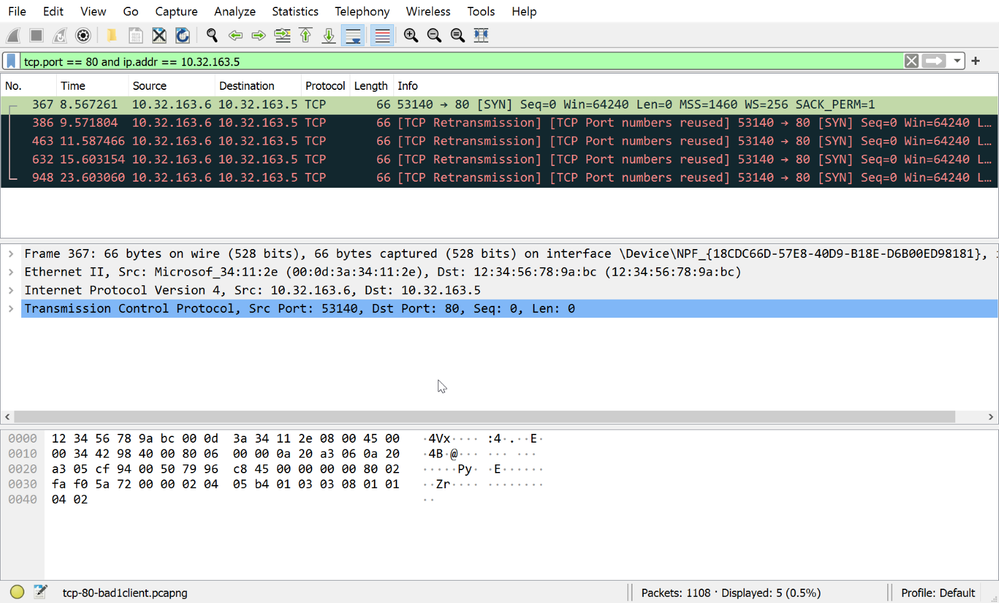
Task: Open recent display filters dropdown
Action: pyautogui.click(x=957, y=61)
